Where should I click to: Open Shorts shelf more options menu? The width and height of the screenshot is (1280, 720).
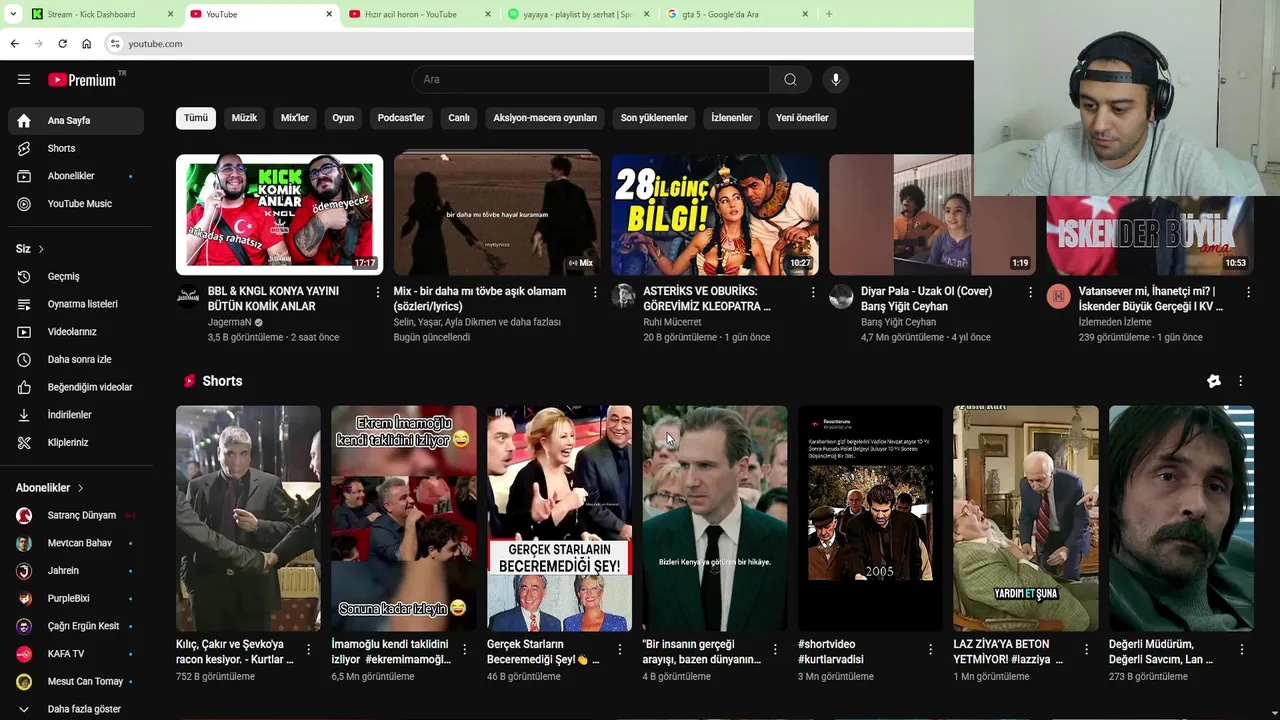click(x=1240, y=381)
